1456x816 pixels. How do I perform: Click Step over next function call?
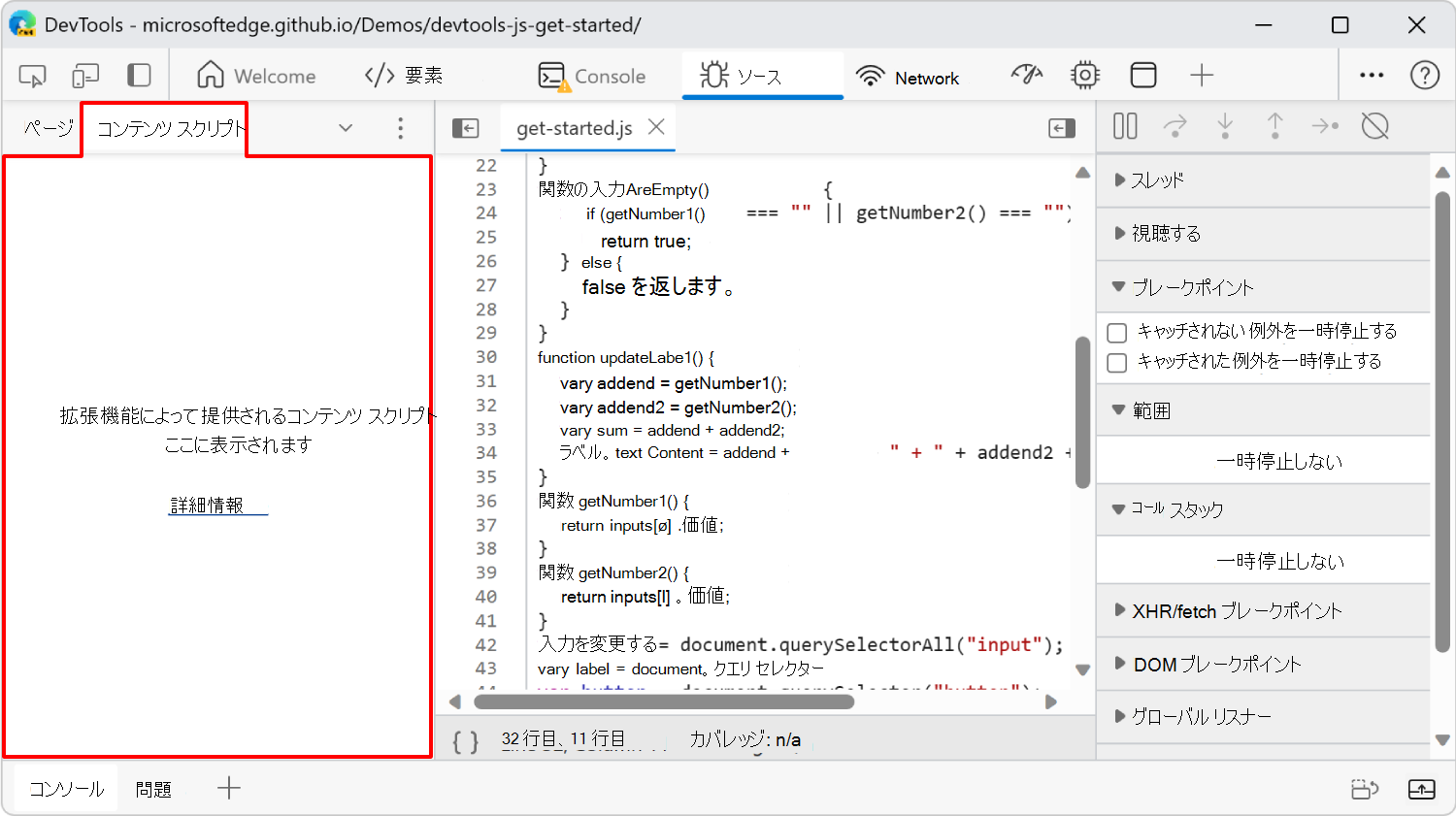1175,126
